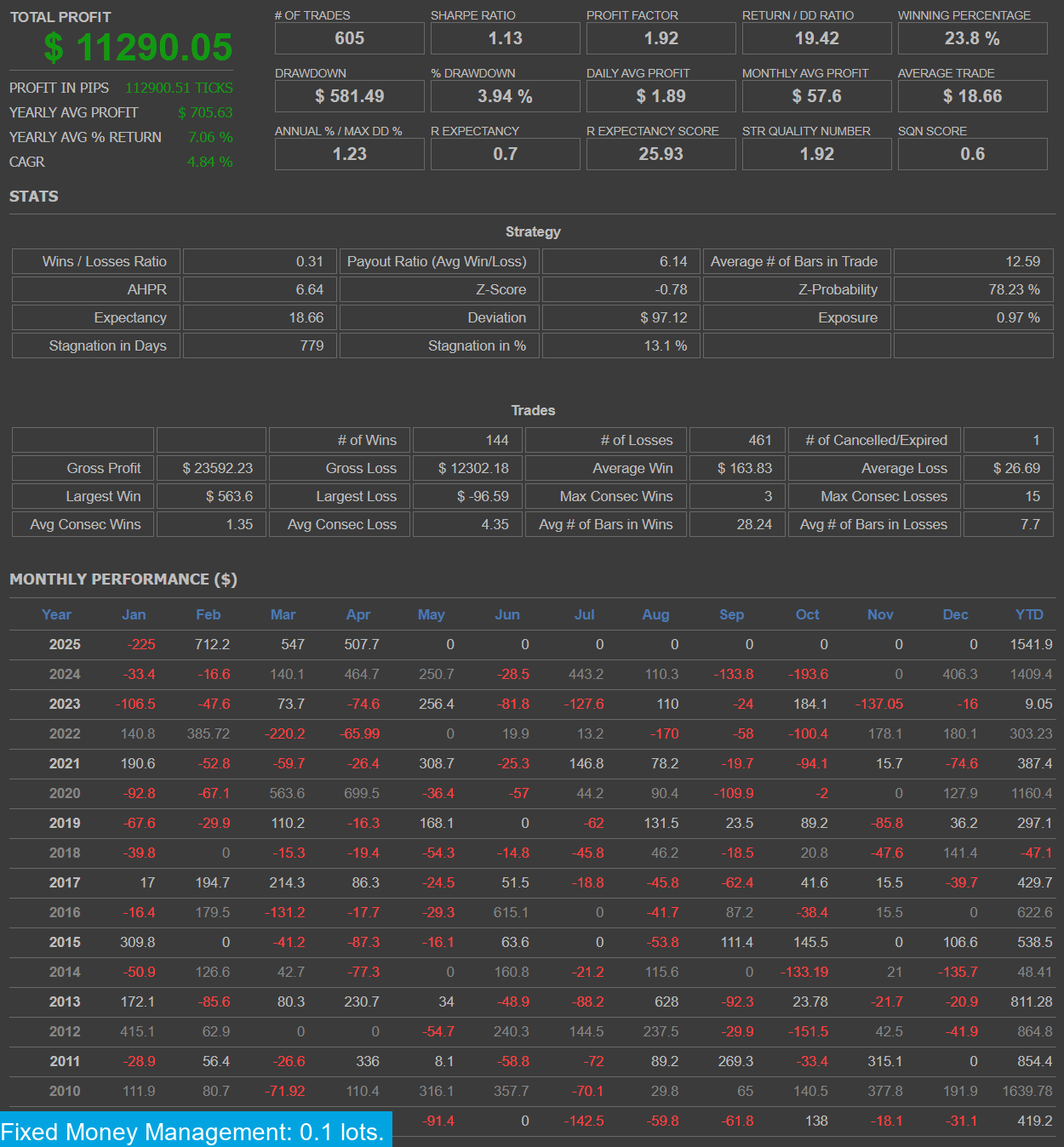
Task: Select the Jan column header
Action: pos(134,614)
